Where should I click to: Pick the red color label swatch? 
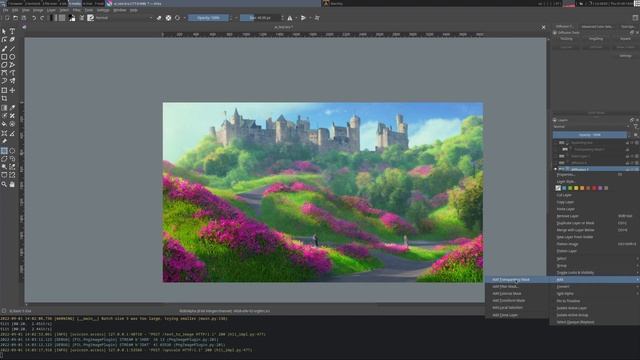[x=594, y=188]
